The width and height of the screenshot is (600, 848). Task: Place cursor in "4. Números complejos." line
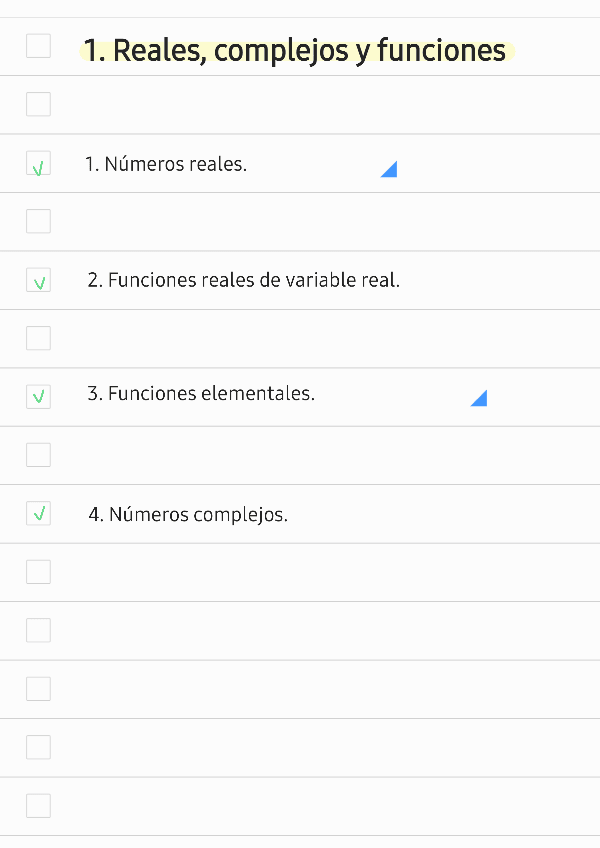coord(187,513)
